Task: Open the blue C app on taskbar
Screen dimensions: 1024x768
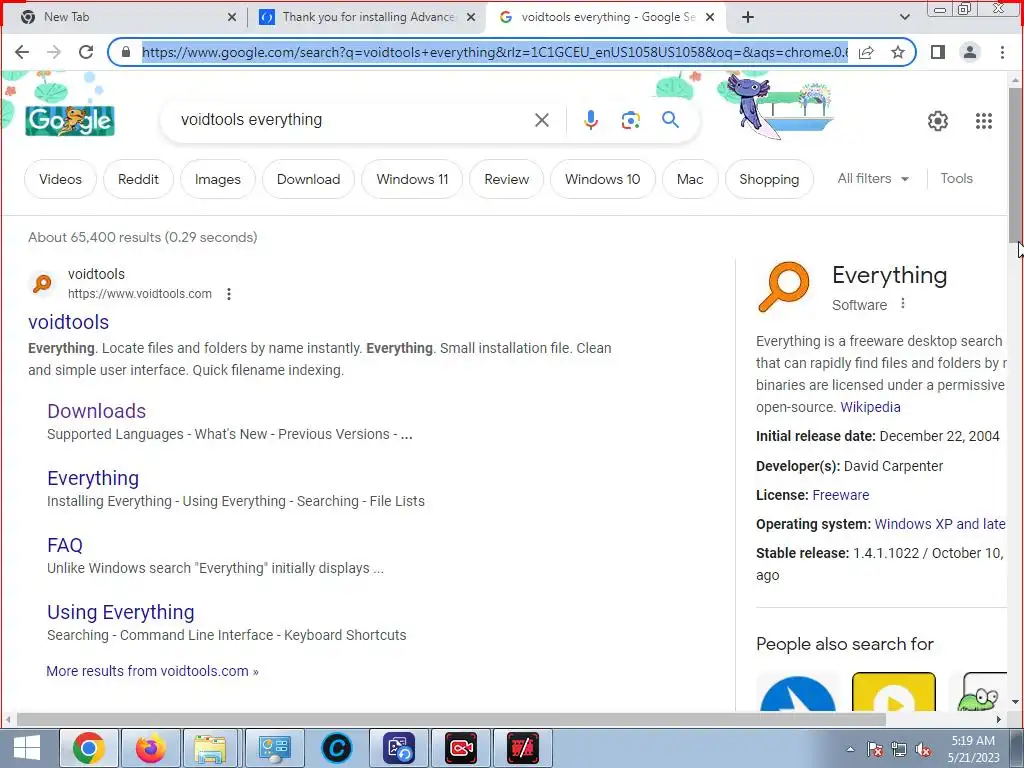Action: point(337,748)
